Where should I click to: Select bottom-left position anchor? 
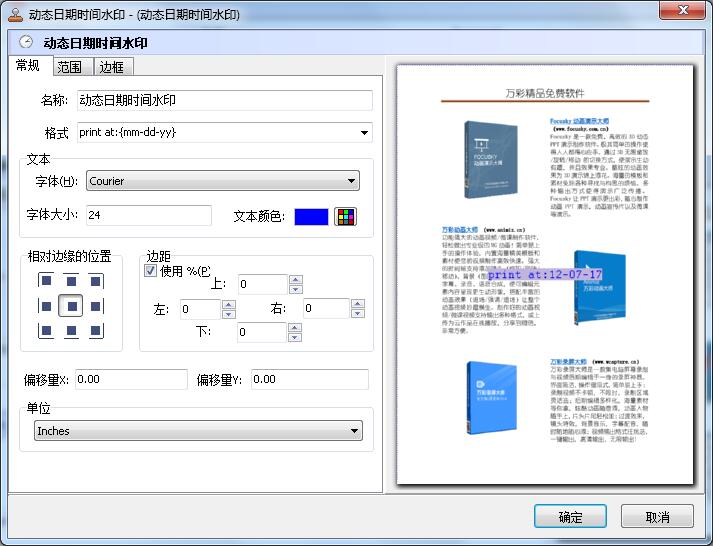(x=45, y=330)
